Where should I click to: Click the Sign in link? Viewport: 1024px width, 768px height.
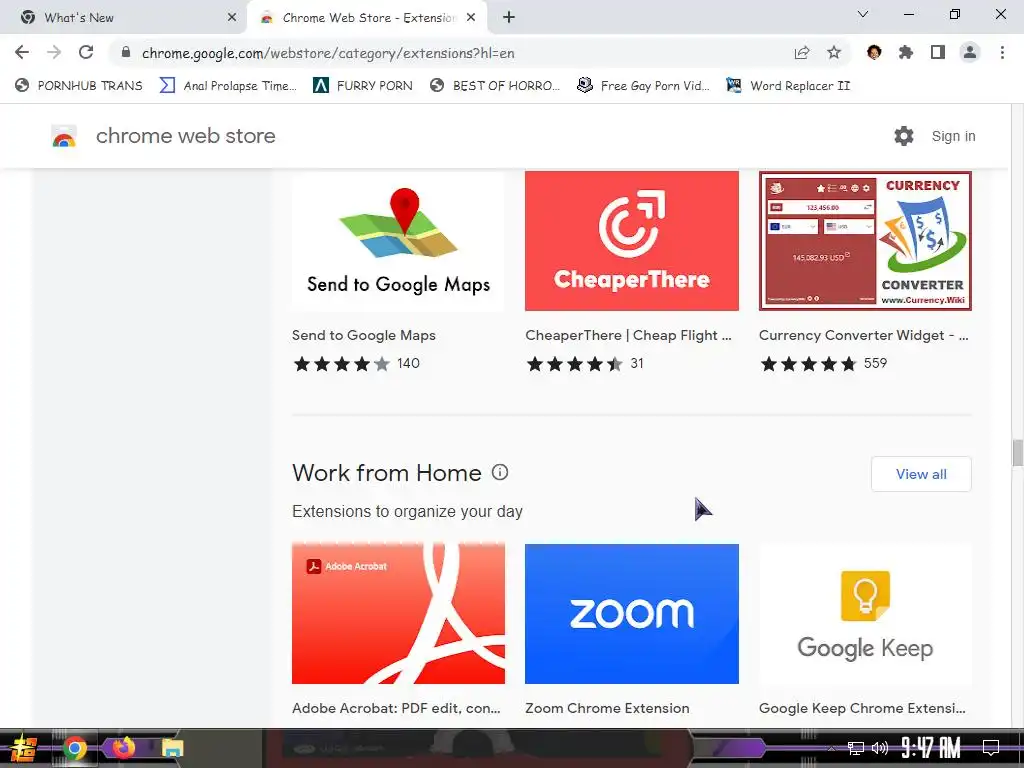pos(953,136)
